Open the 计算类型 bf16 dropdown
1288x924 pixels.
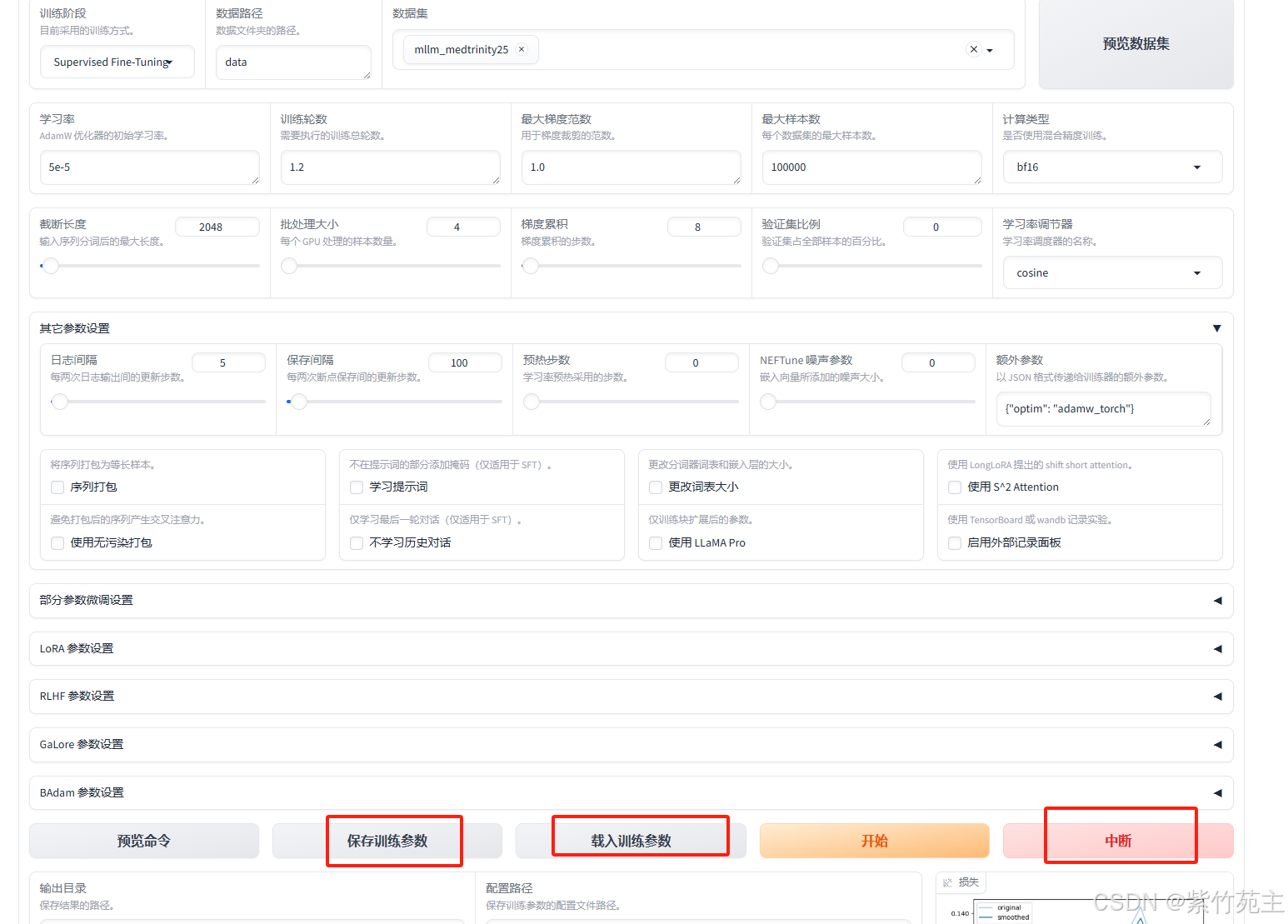coord(1112,167)
